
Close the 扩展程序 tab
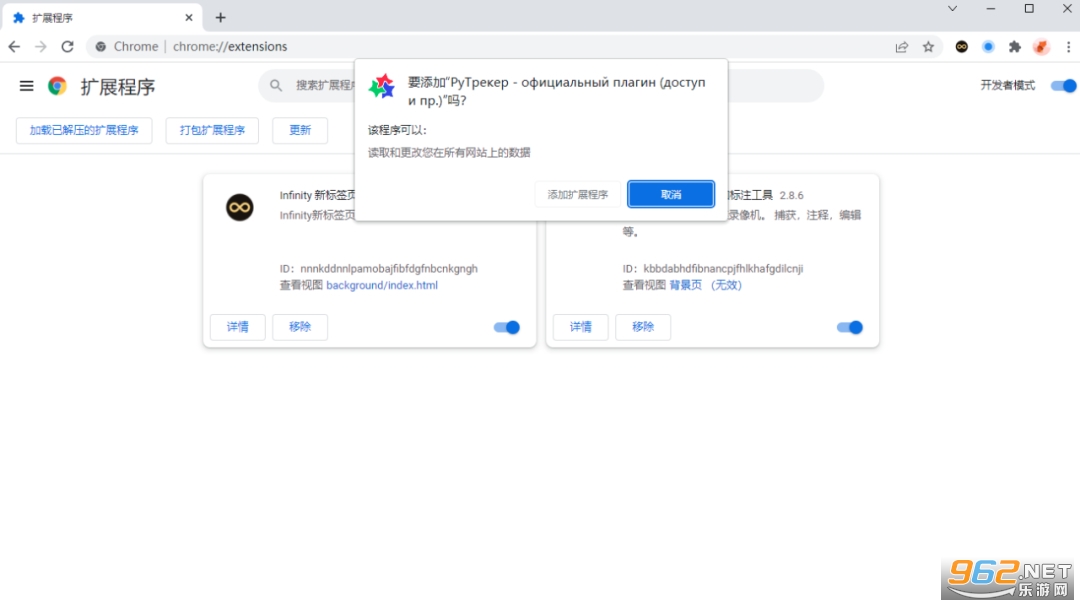pyautogui.click(x=189, y=18)
